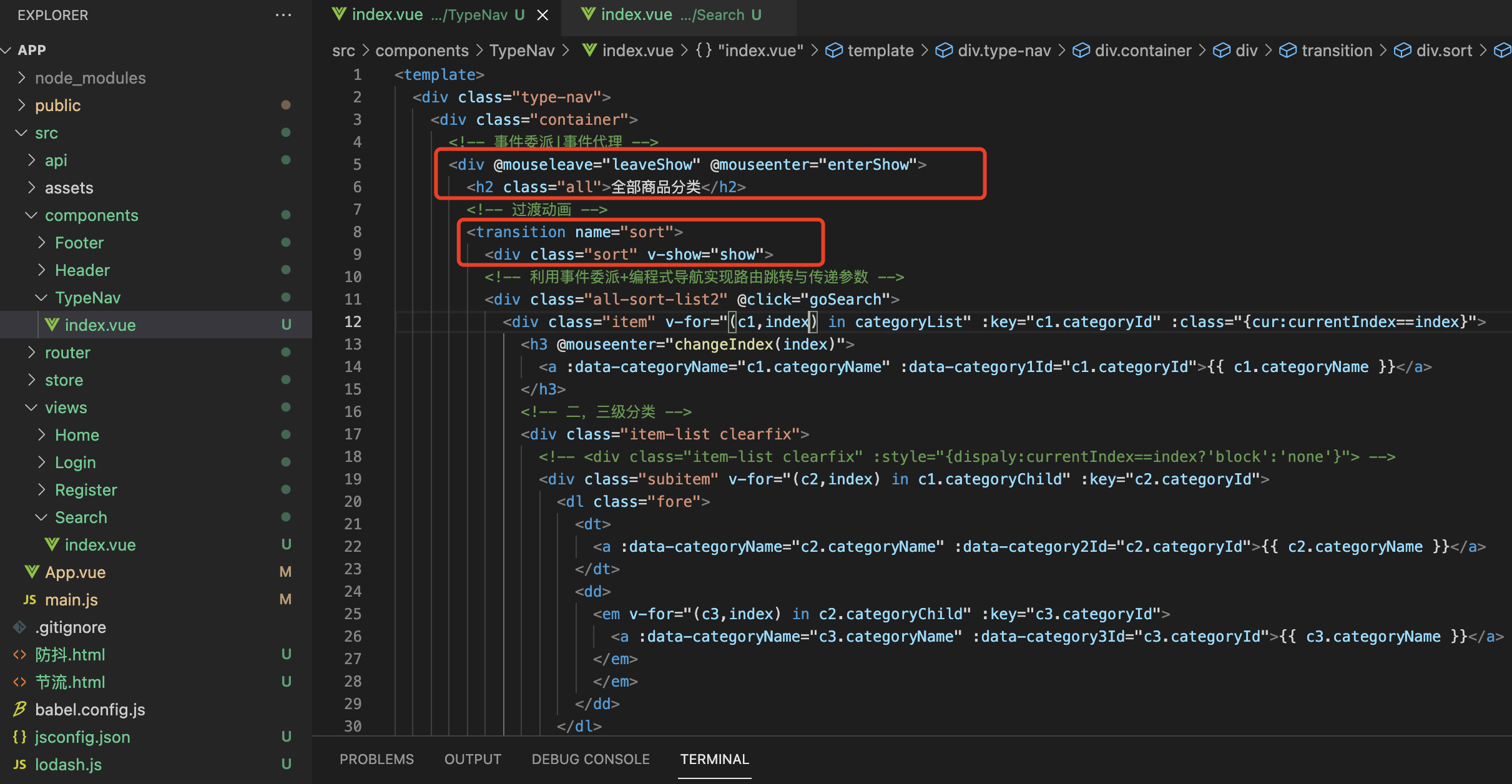1512x784 pixels.
Task: Click the JS icon beside main.js
Action: 29,600
